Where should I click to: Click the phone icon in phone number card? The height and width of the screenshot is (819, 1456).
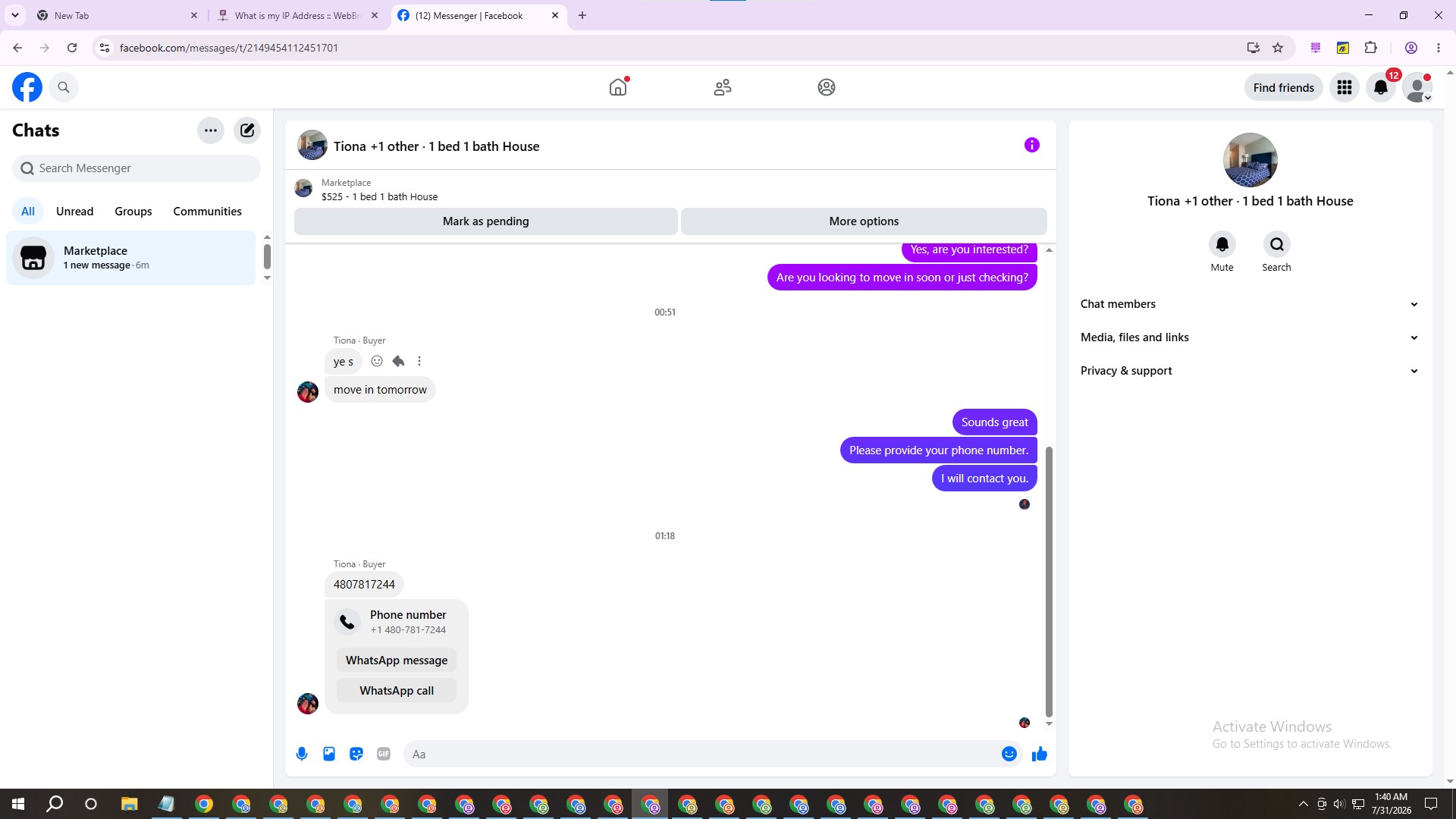click(347, 622)
